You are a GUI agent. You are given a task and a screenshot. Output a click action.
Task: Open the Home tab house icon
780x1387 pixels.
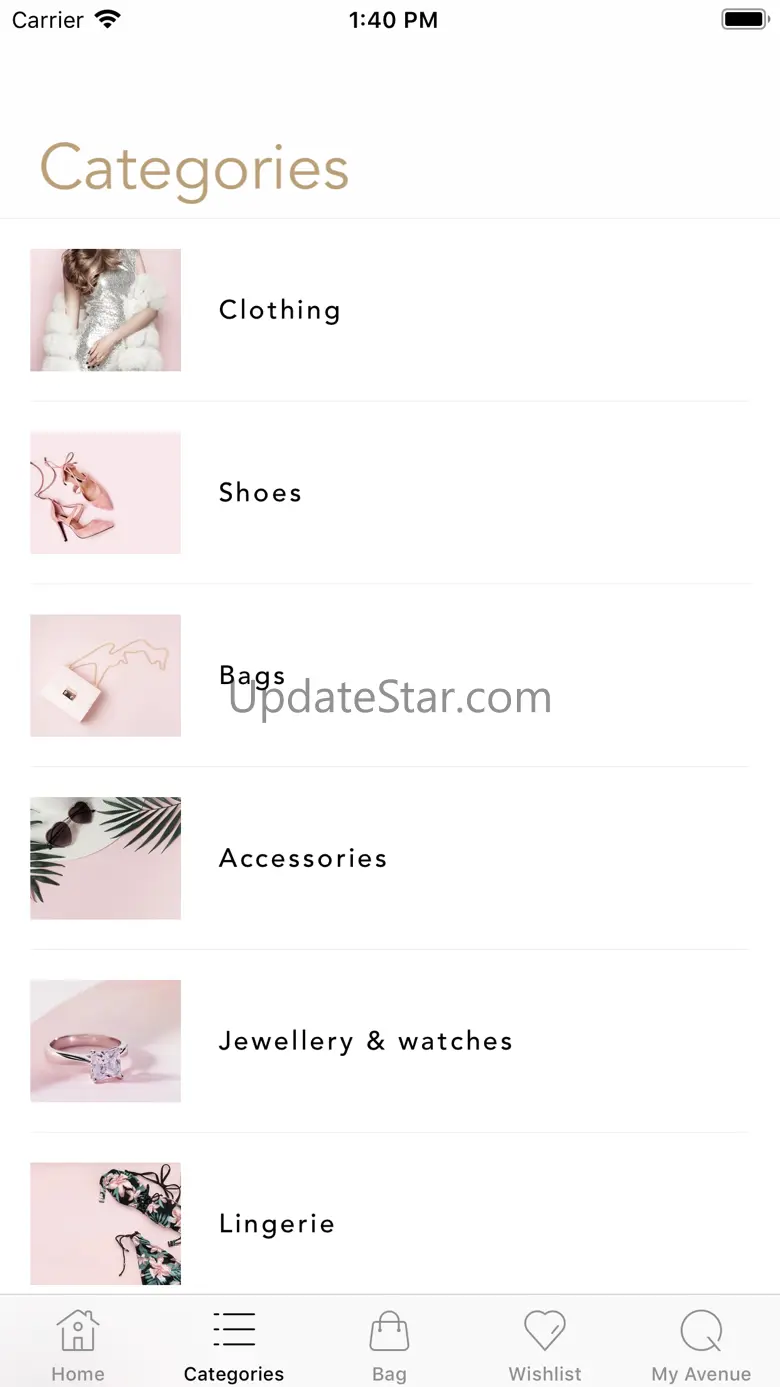78,1331
